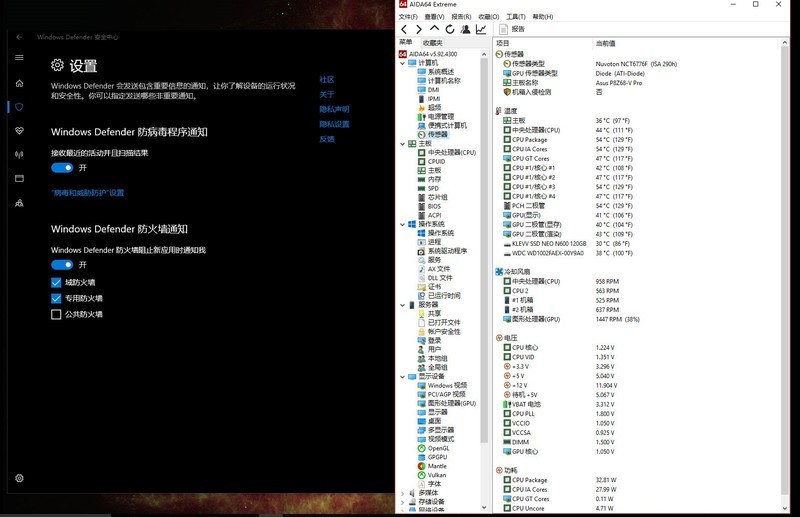Collapse 显示设备 node in tree
800x517 pixels.
click(x=403, y=377)
